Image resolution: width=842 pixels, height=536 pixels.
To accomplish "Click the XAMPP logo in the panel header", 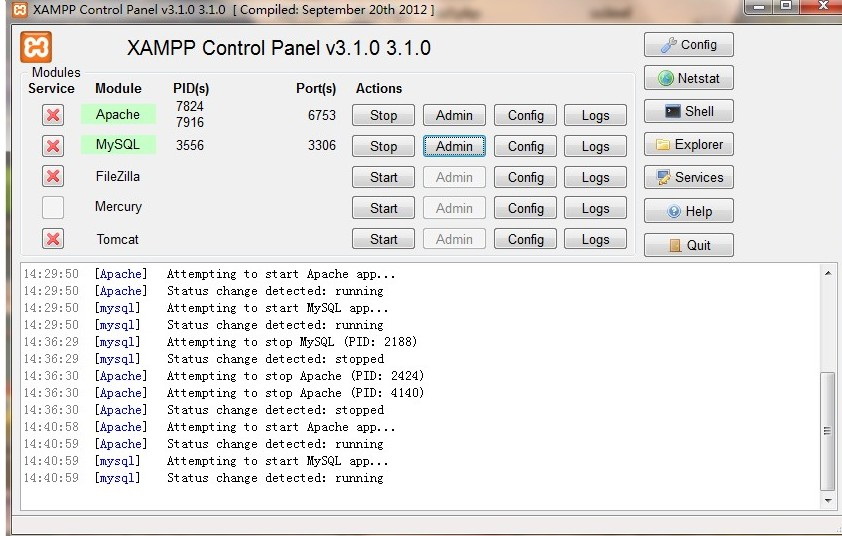I will coord(36,47).
